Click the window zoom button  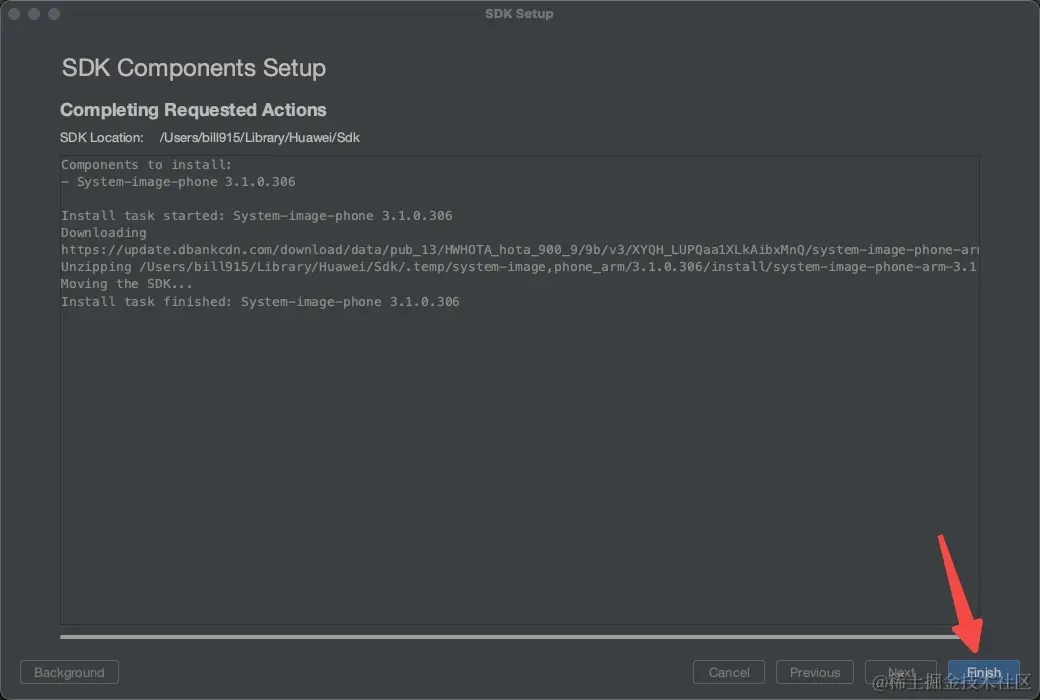pos(54,14)
